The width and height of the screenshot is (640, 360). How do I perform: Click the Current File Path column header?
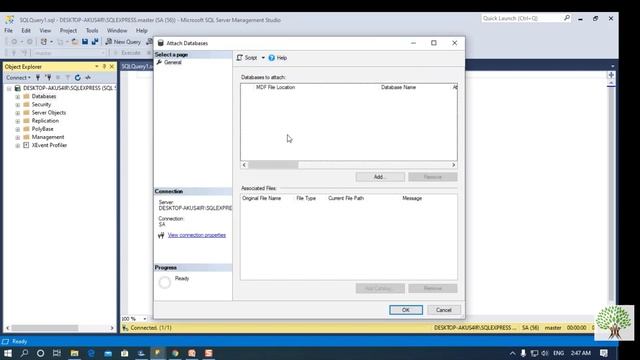point(346,198)
